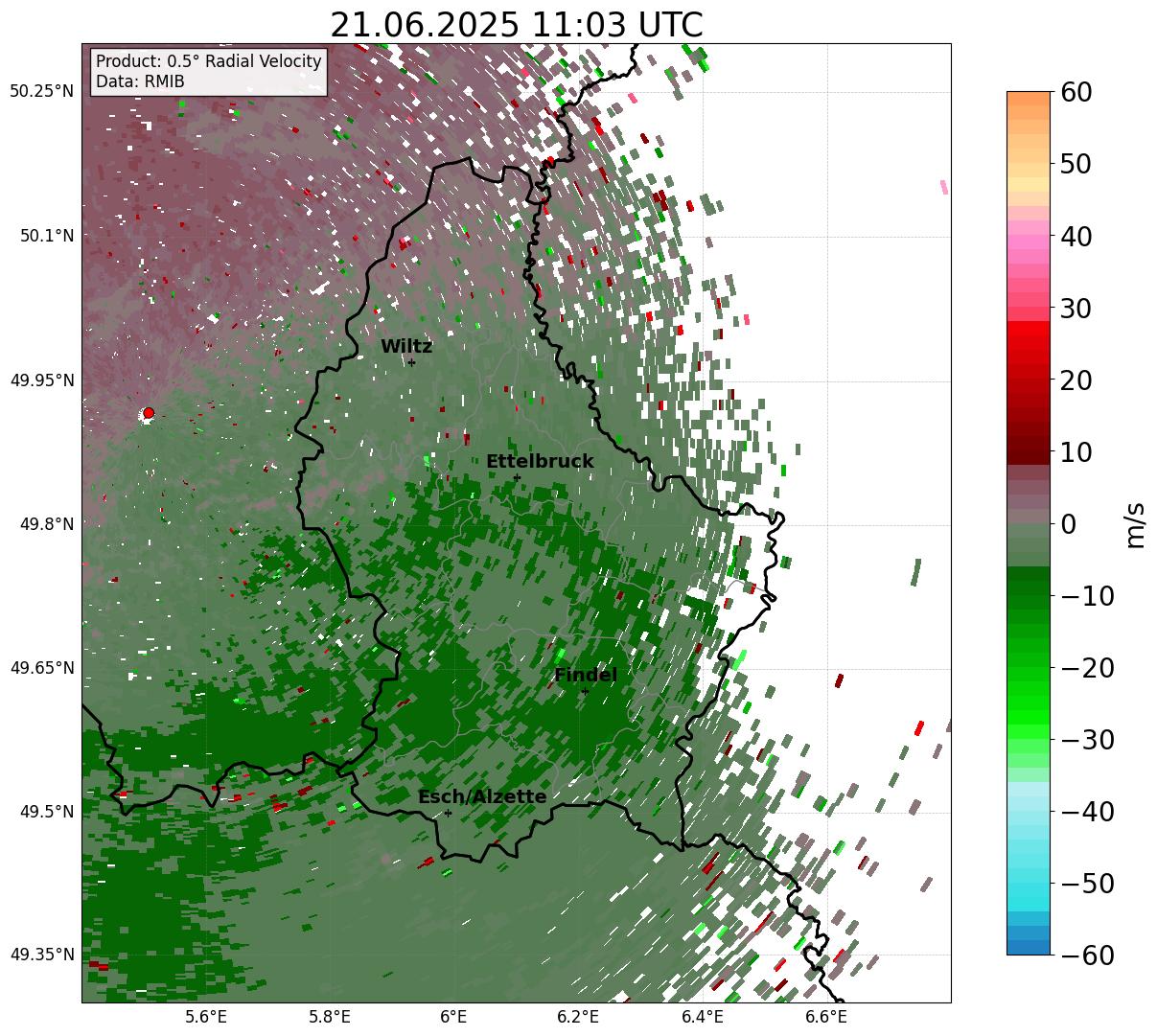Viewport: 1157px width, 1036px height.
Task: Click the 49.8°N latitude label
Action: (x=46, y=524)
